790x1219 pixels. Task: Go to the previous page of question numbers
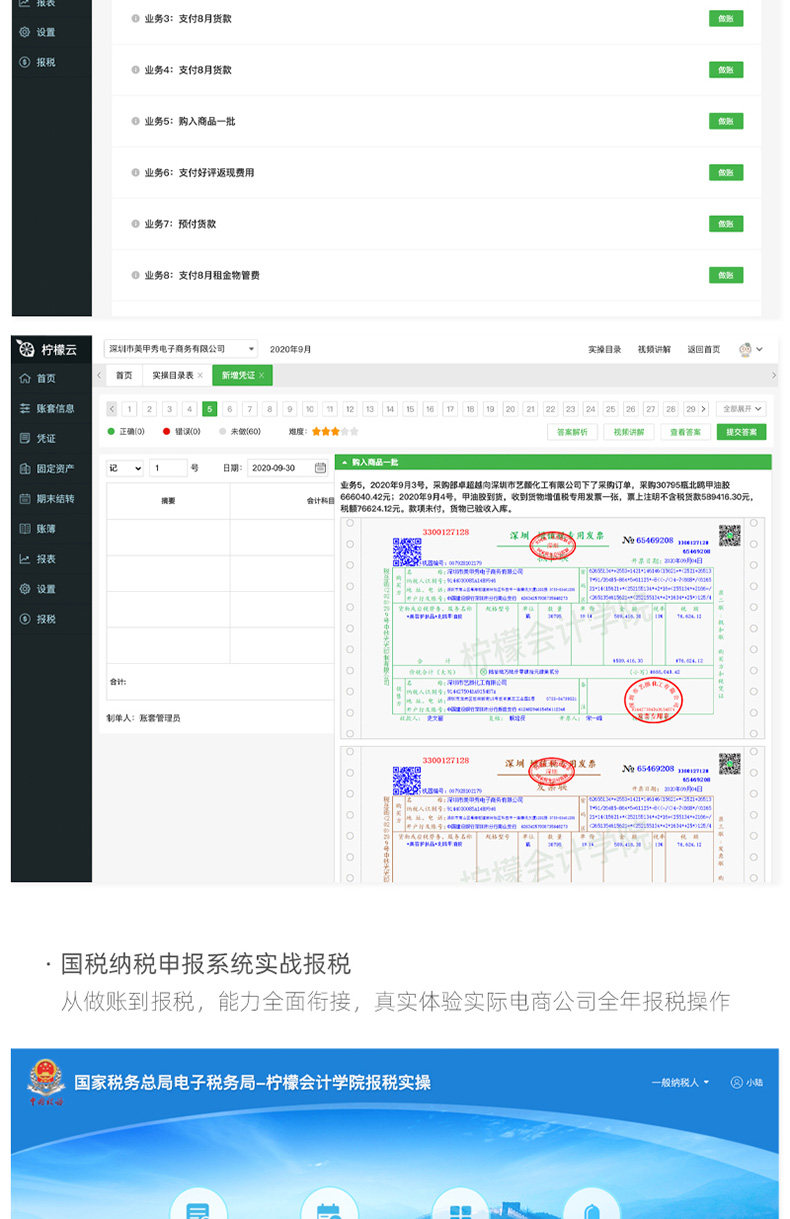111,409
